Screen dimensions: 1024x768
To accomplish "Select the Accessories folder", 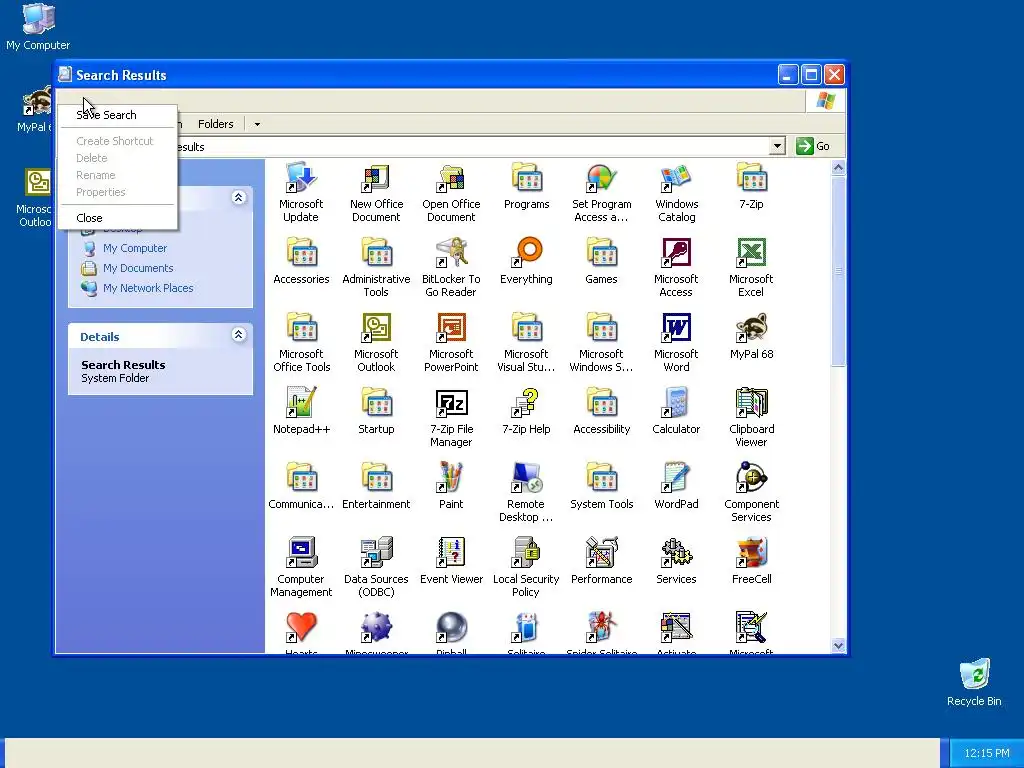I will (301, 261).
